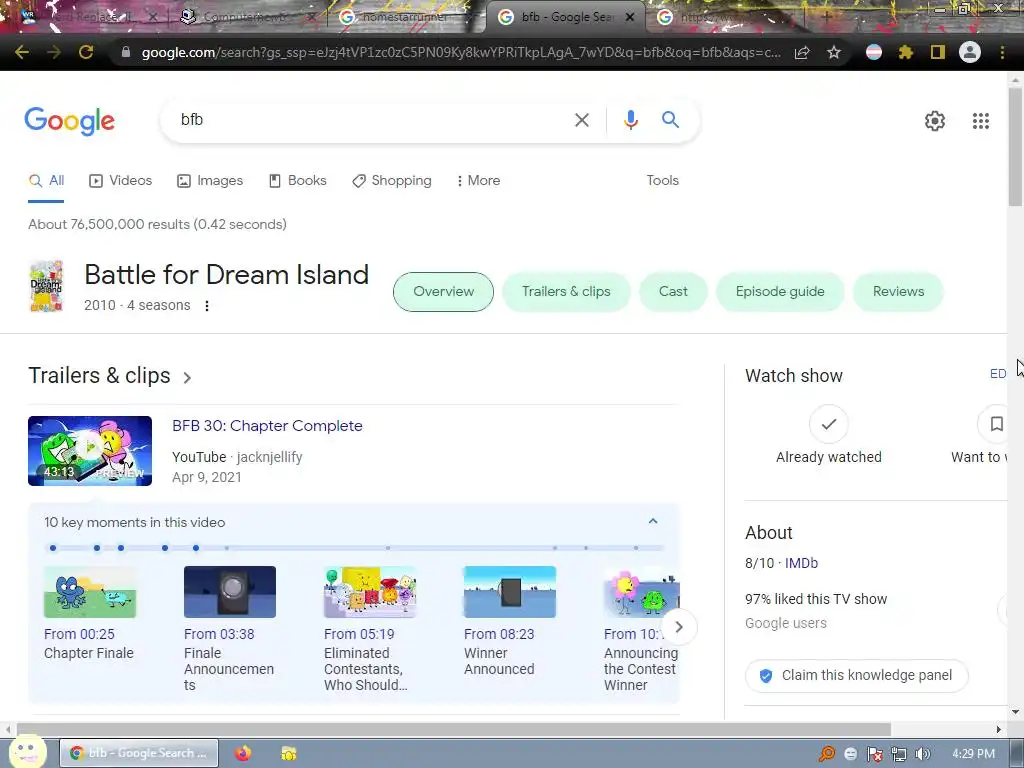
Task: Click the taskbar clock 4:29 PM
Action: coord(973,754)
